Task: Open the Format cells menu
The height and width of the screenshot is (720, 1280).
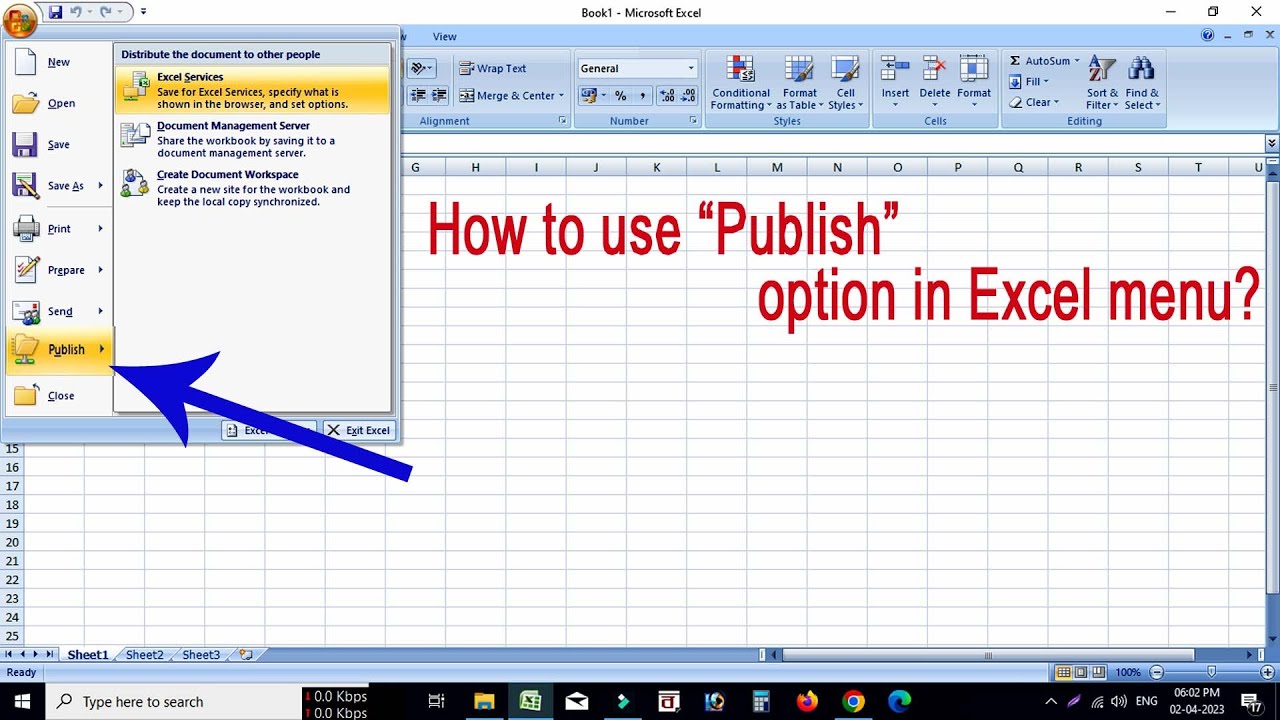Action: 974,83
